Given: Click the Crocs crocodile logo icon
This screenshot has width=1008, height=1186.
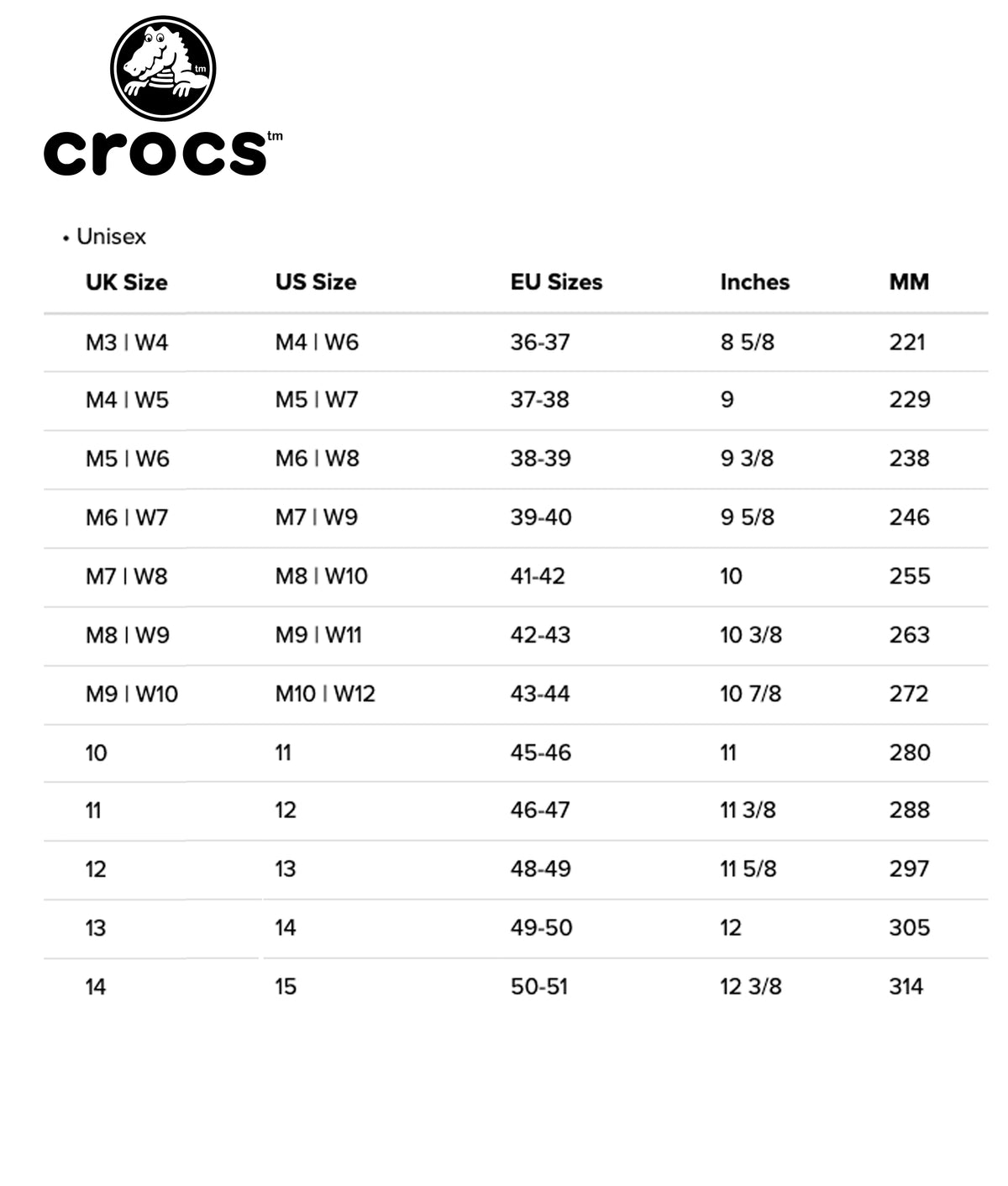Looking at the screenshot, I should click(163, 67).
